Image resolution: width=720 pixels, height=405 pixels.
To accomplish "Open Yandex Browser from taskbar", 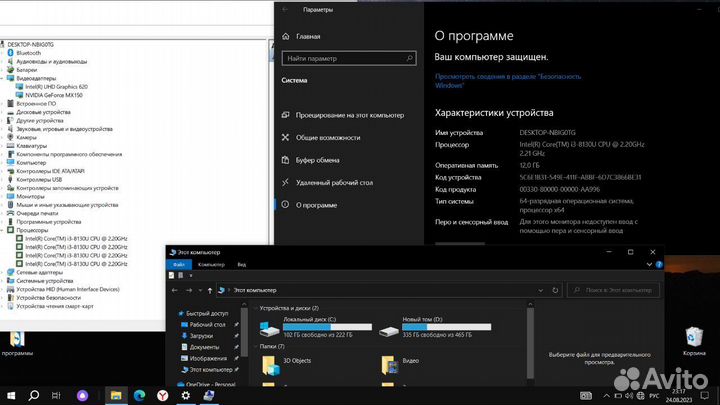I will 163,395.
